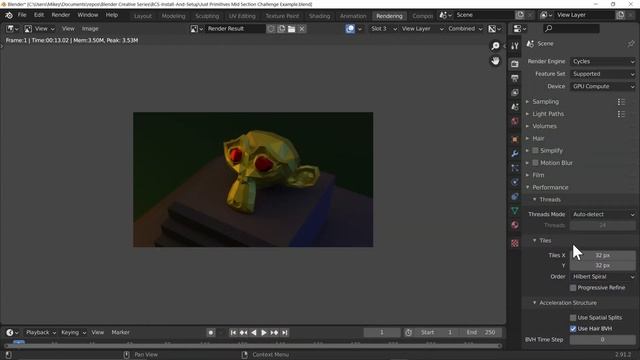Viewport: 640px width, 360px height.
Task: Open the View Layer properties tab
Action: 515,93
